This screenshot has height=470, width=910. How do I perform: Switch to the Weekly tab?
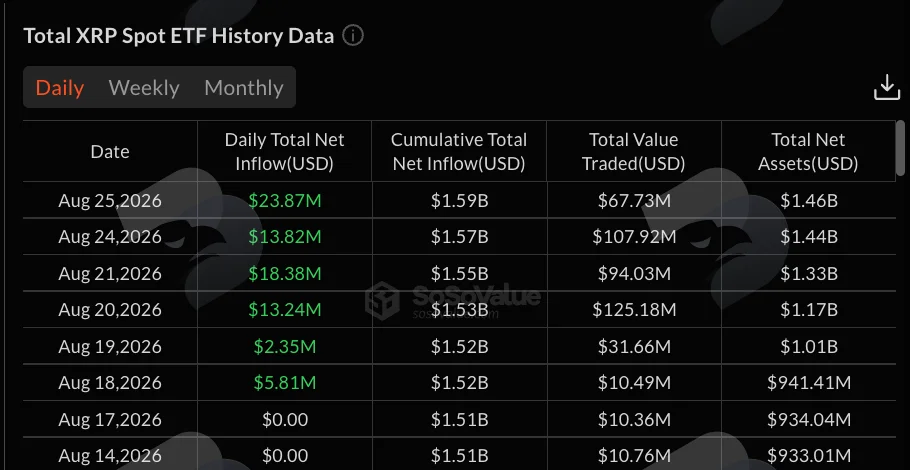(144, 88)
